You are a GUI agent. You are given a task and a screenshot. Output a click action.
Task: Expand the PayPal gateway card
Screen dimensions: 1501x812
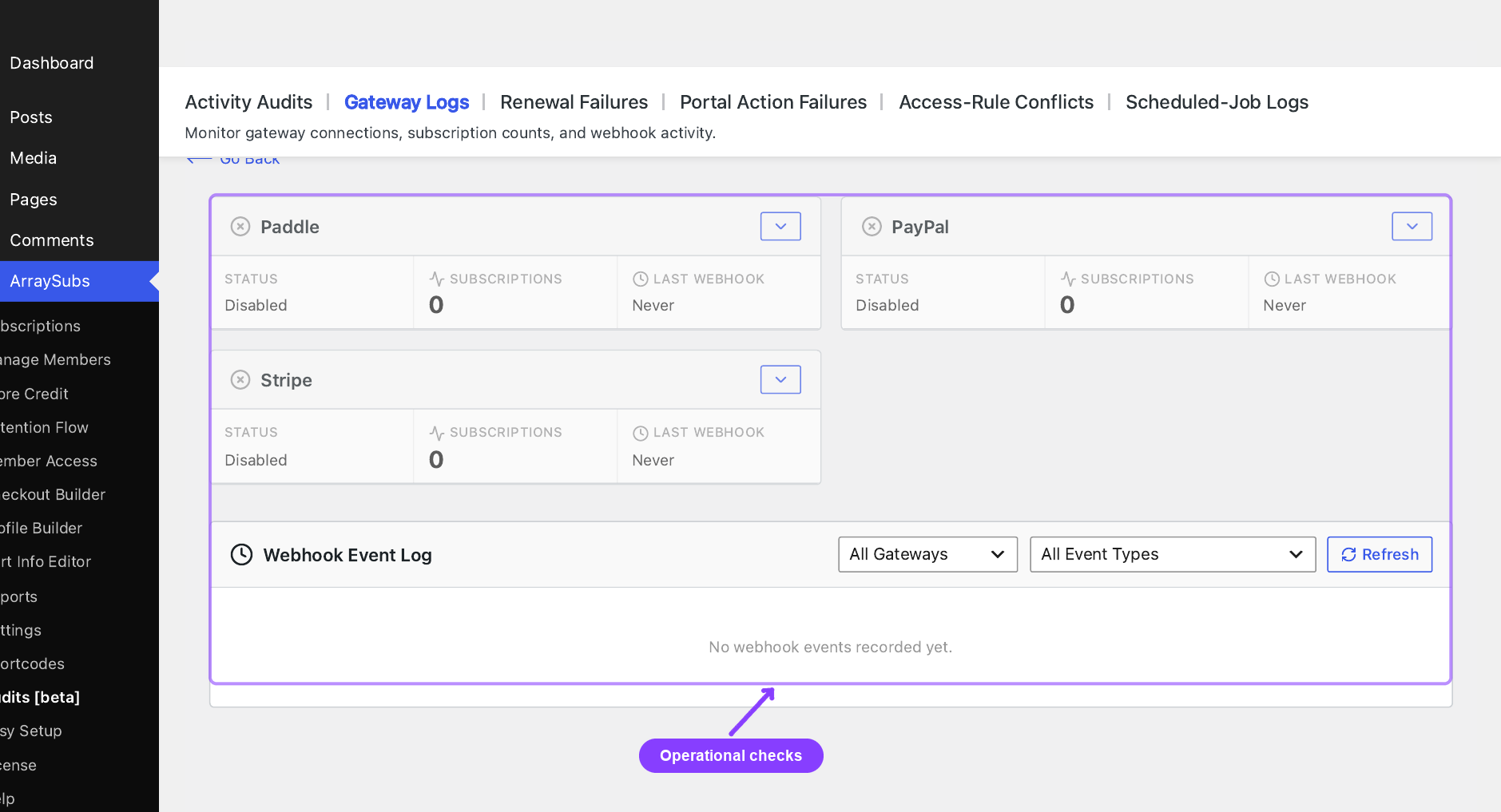click(x=1412, y=227)
